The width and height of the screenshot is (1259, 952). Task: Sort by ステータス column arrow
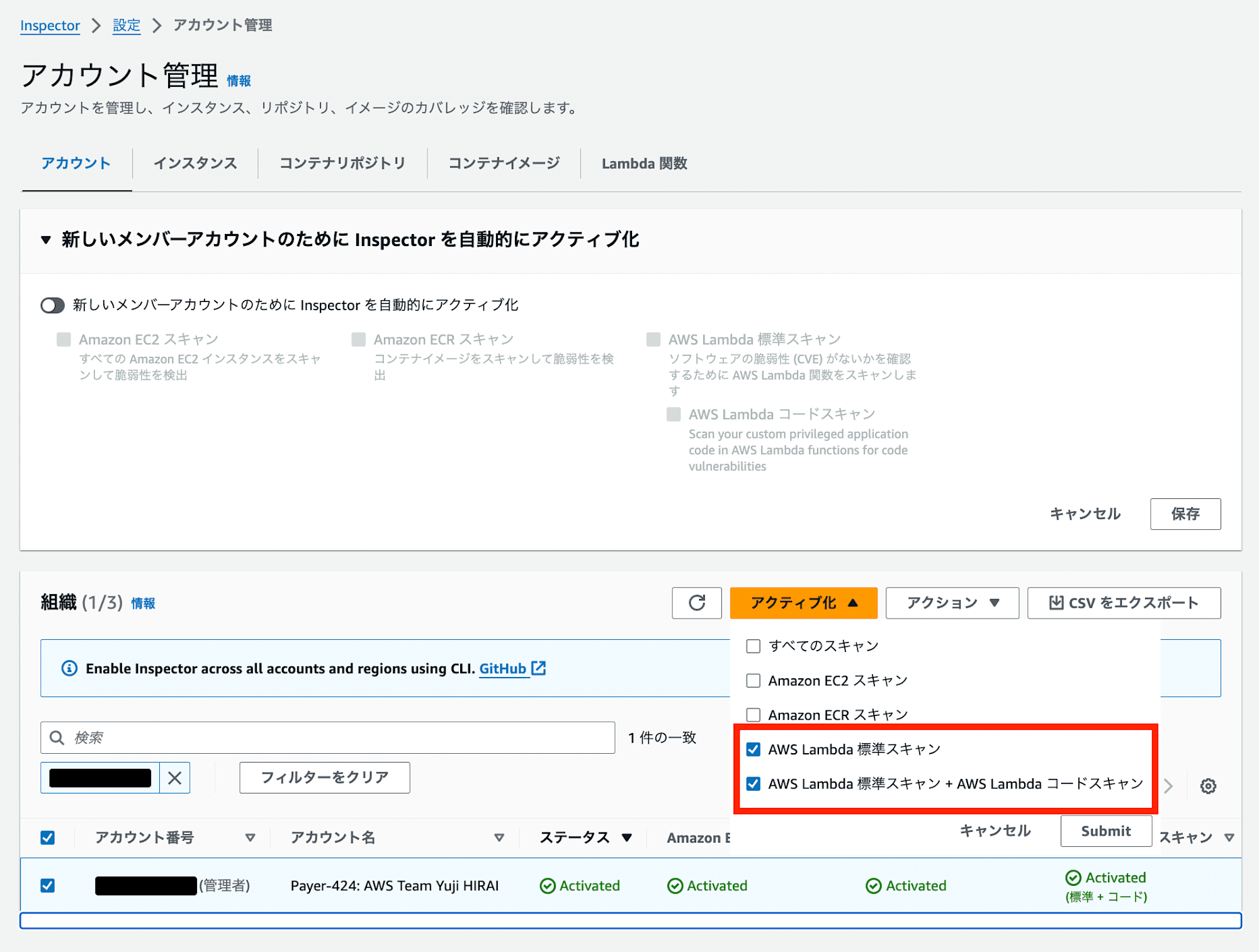[x=626, y=837]
